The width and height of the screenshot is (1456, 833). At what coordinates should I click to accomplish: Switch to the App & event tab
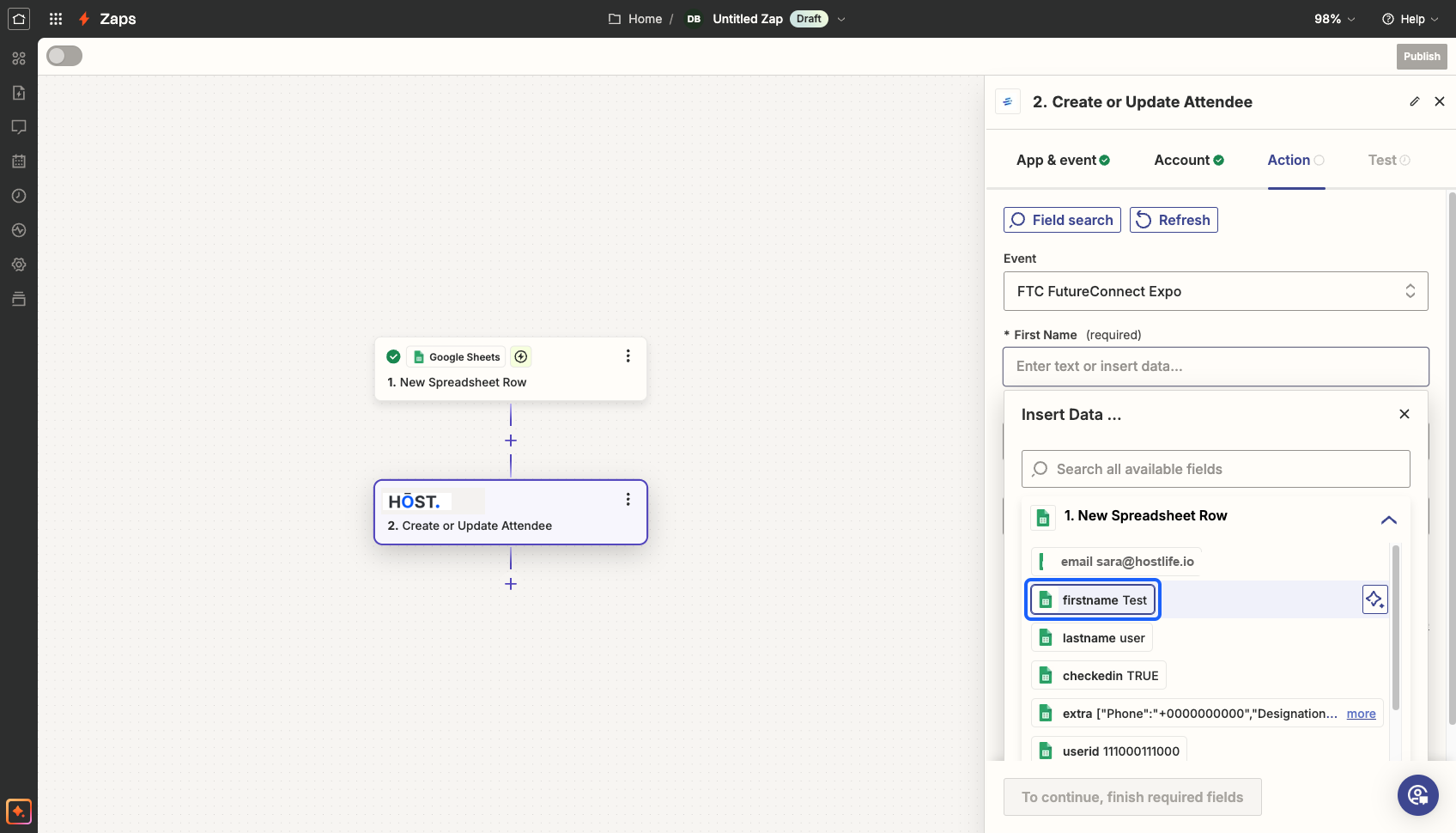click(x=1063, y=160)
